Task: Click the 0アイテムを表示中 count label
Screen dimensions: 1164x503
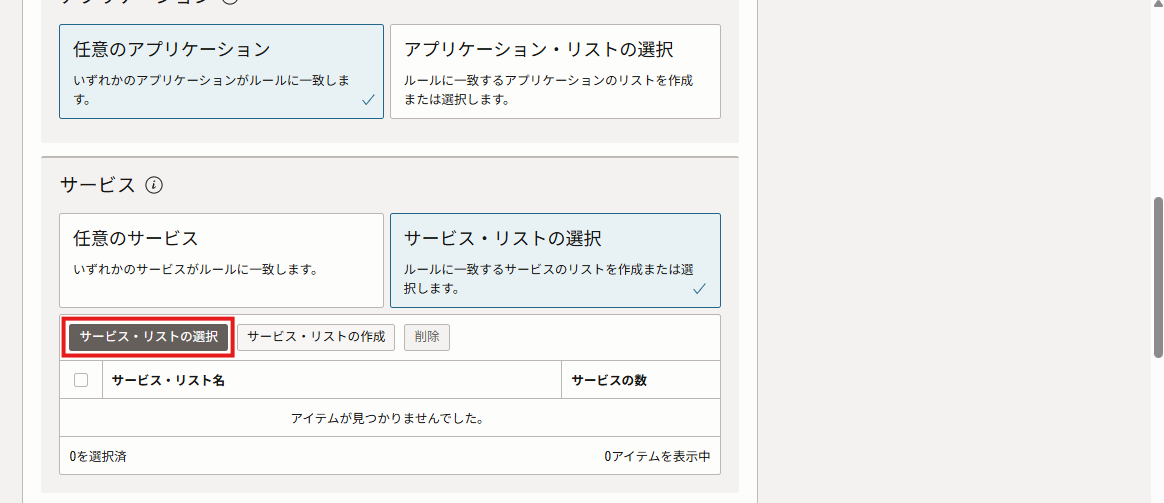Action: click(657, 456)
